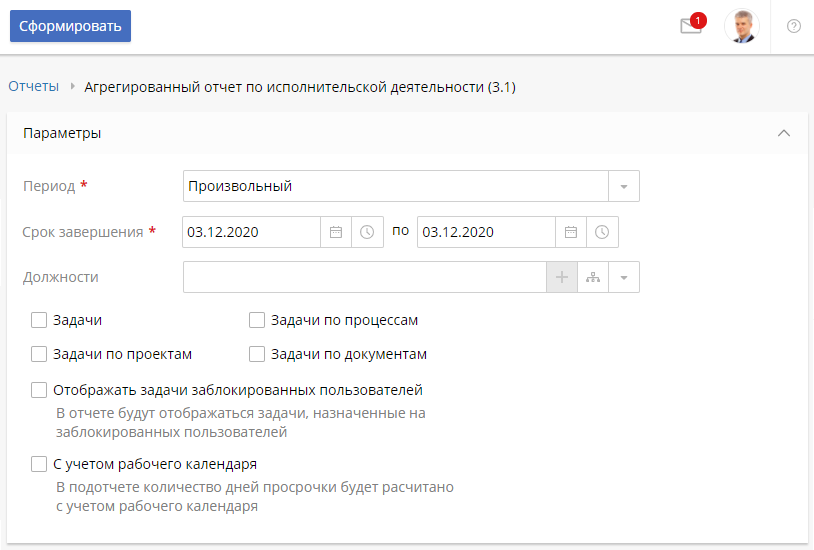Click into the Должности input field
The image size is (814, 550).
[x=364, y=277]
